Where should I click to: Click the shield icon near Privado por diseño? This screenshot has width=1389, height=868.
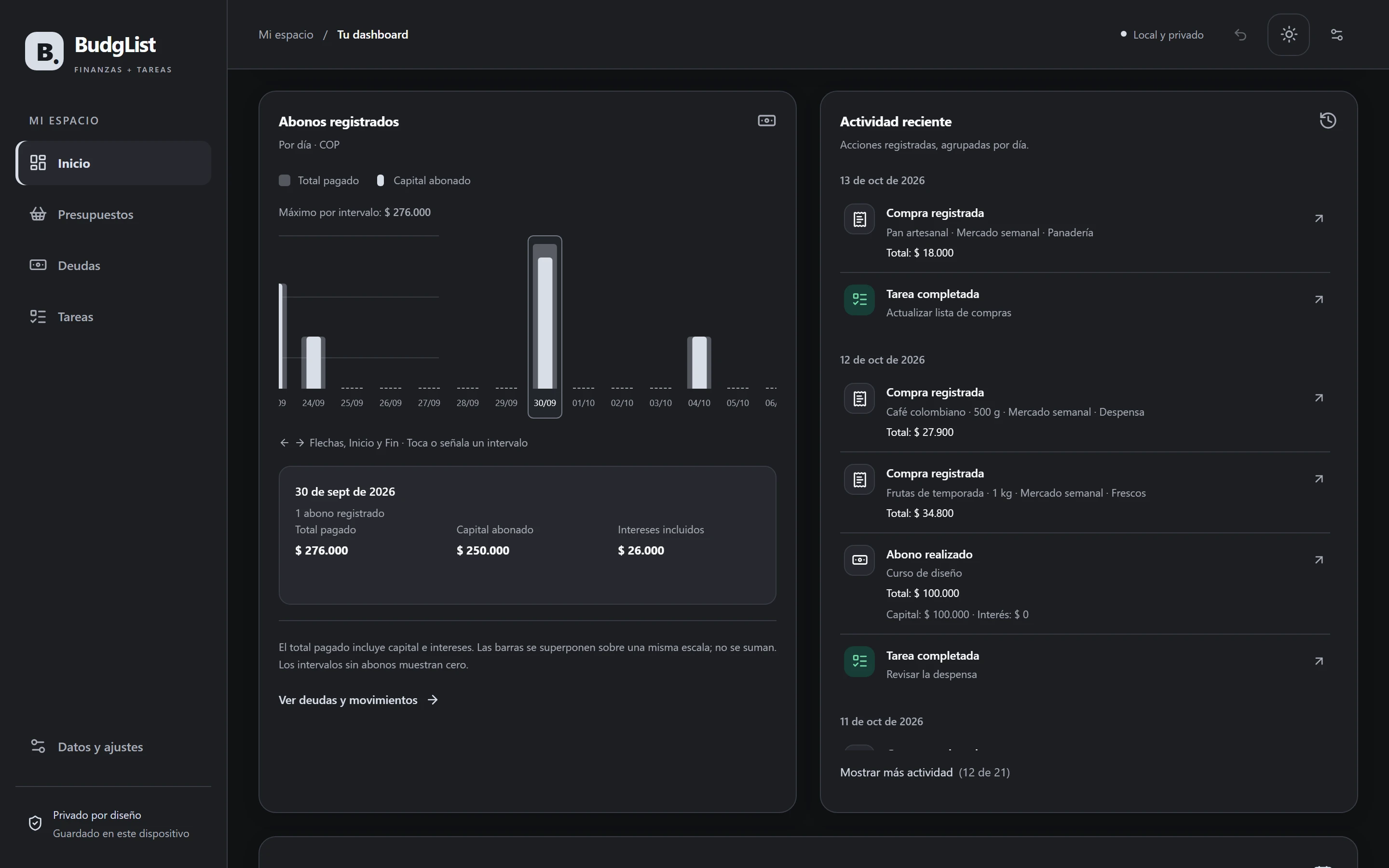35,823
